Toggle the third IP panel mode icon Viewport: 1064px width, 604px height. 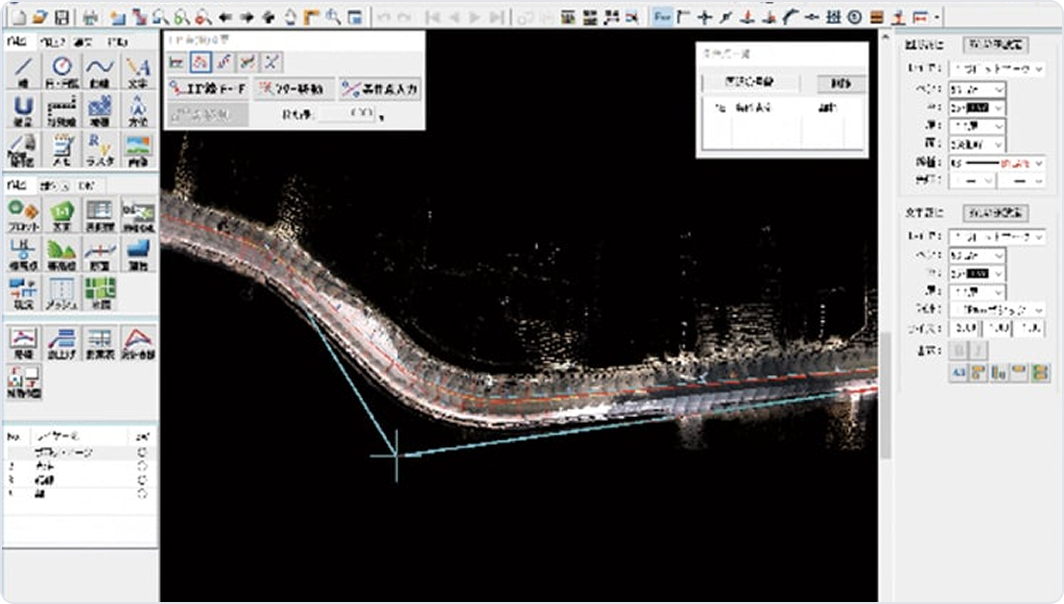pos(224,62)
